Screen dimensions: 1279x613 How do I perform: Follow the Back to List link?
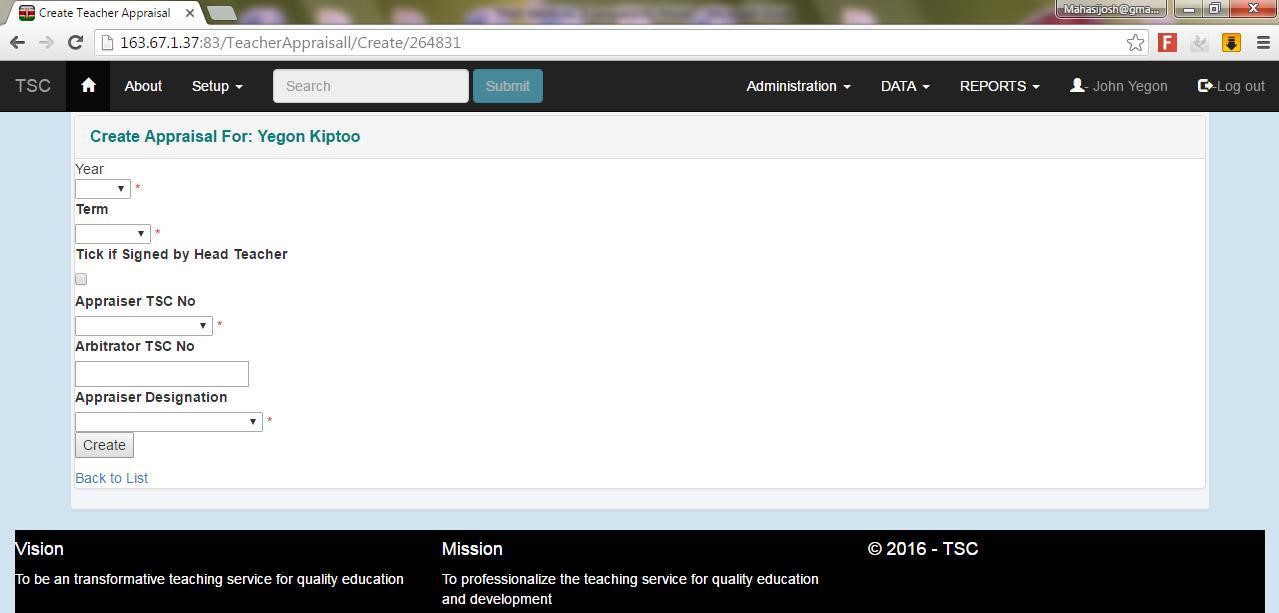(112, 478)
